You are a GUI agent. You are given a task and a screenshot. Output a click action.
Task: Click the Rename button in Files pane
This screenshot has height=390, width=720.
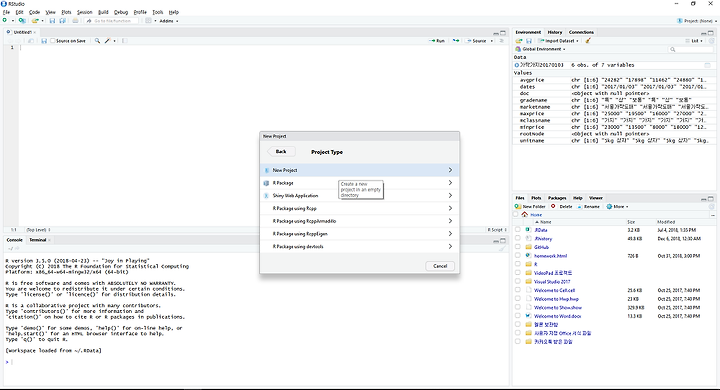pyautogui.click(x=588, y=207)
